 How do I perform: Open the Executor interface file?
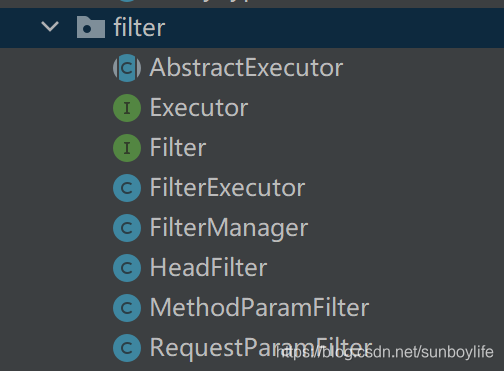[x=199, y=108]
